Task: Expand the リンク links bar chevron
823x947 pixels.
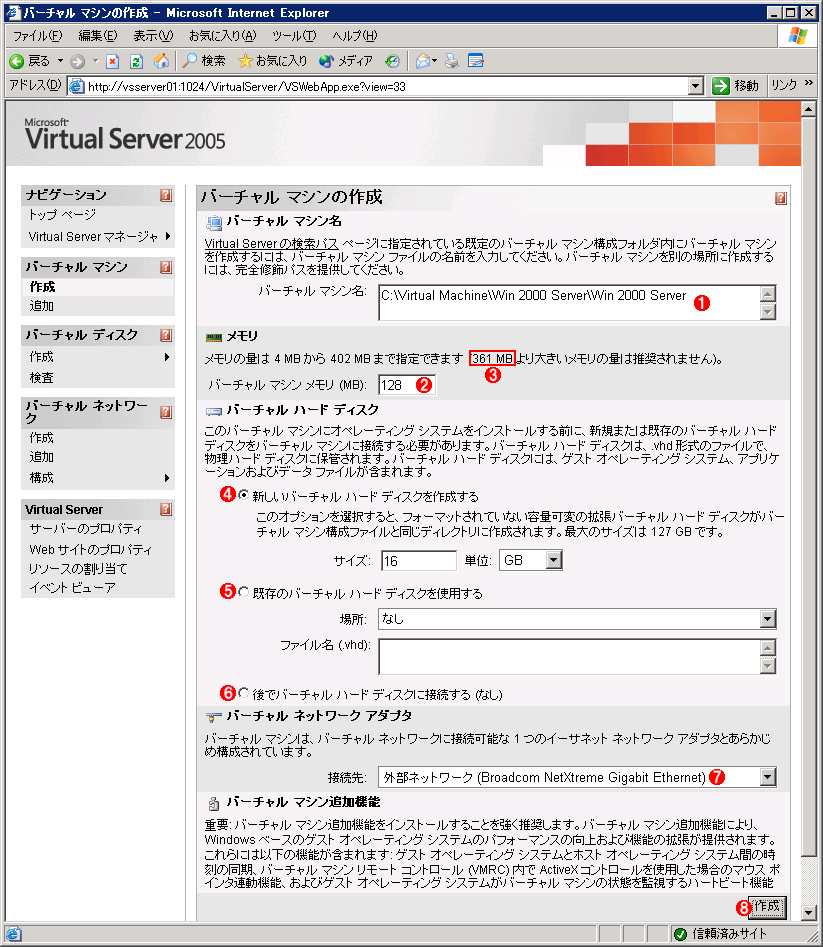Action: click(x=809, y=84)
